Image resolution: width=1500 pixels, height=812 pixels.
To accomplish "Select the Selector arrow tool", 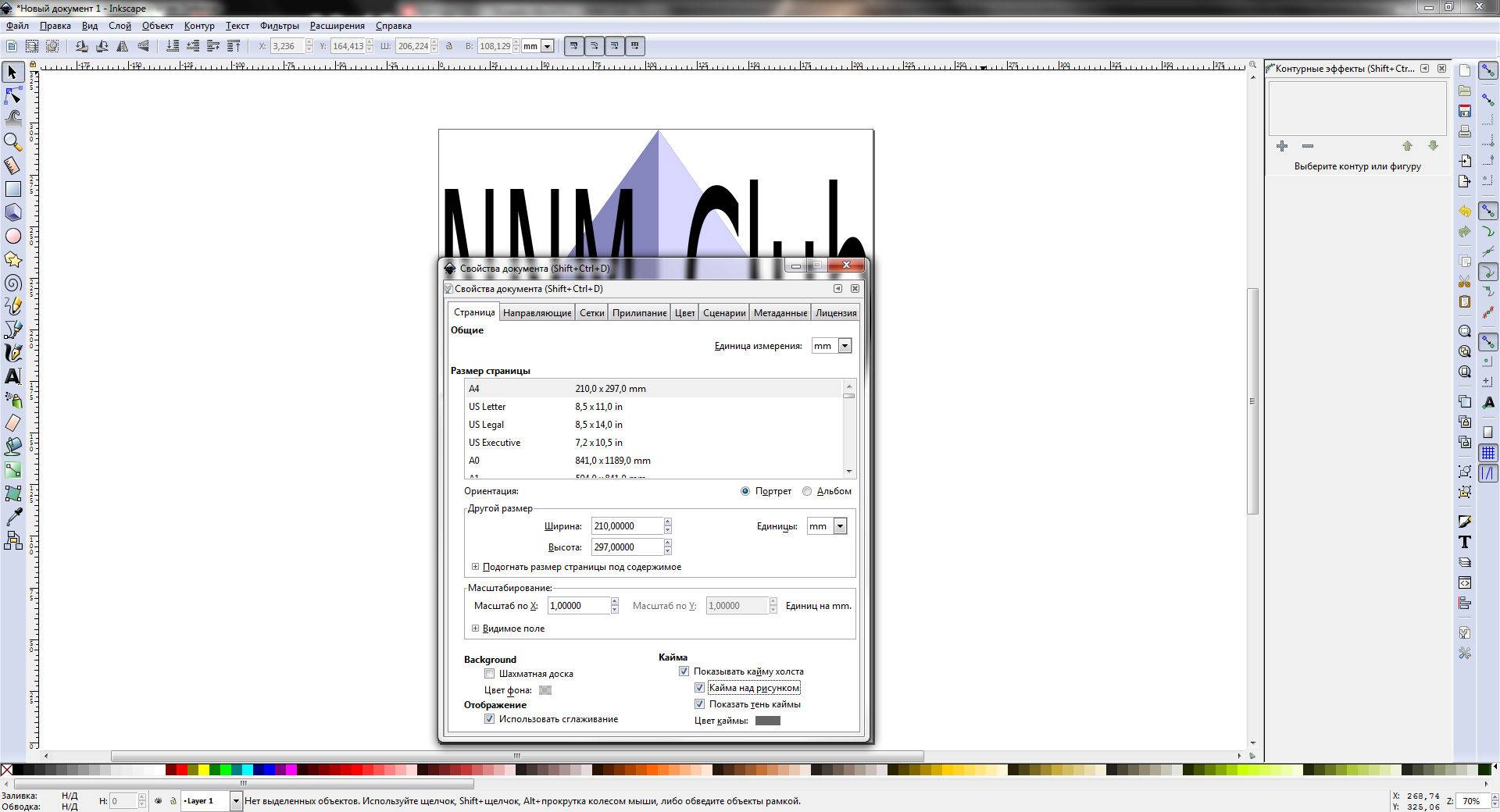I will click(12, 73).
